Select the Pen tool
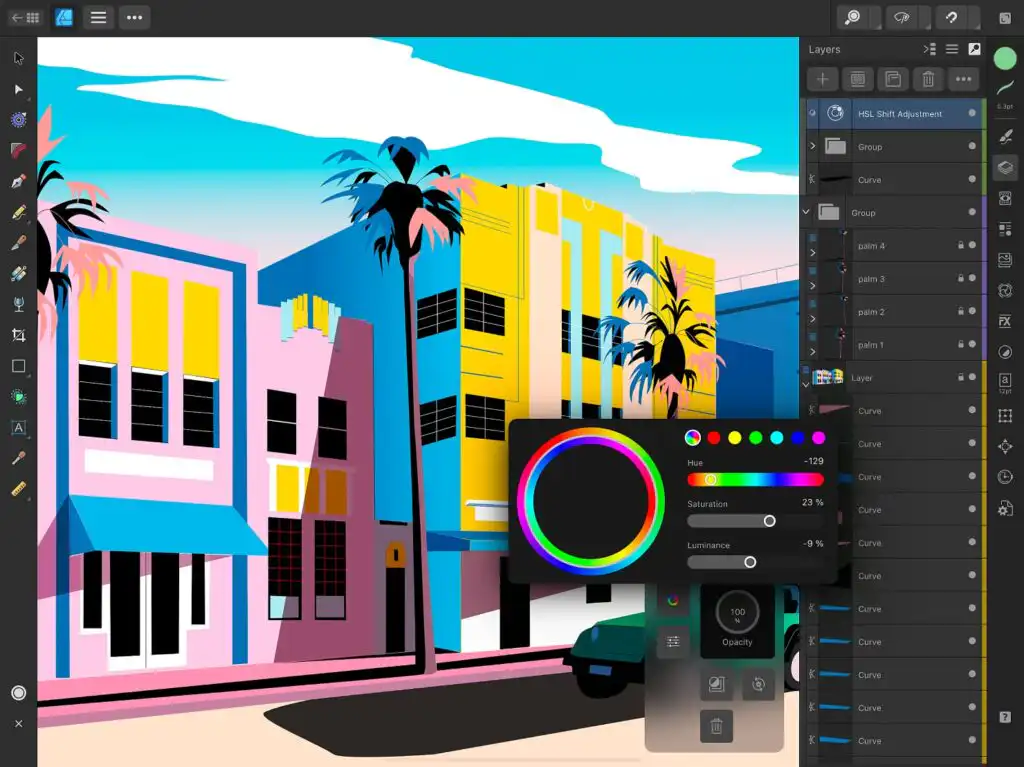Screen dimensions: 1024x767 (16, 181)
